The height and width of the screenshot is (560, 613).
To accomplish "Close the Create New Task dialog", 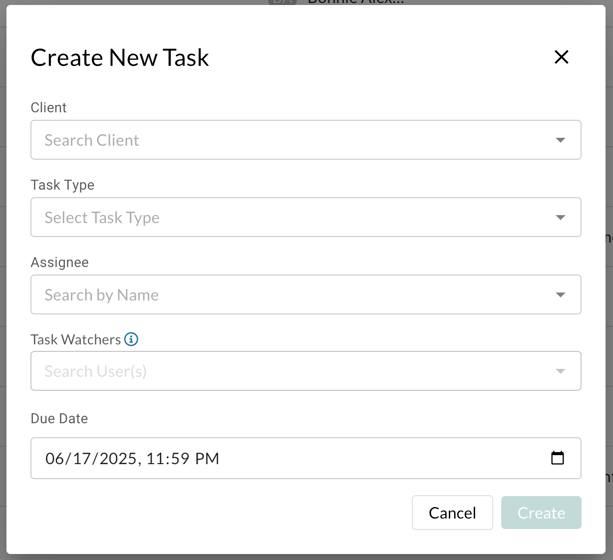I will coord(561,57).
